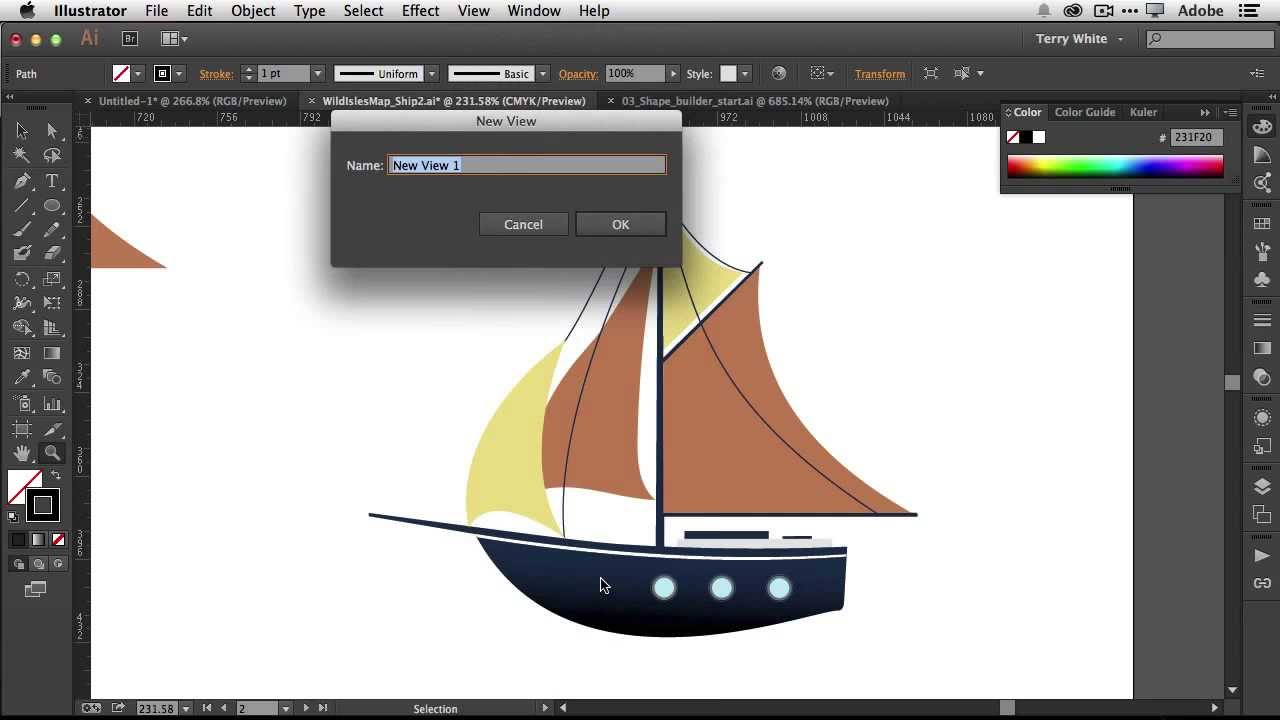Image resolution: width=1280 pixels, height=720 pixels.
Task: Set paint mode to Gradient
Action: coord(38,540)
